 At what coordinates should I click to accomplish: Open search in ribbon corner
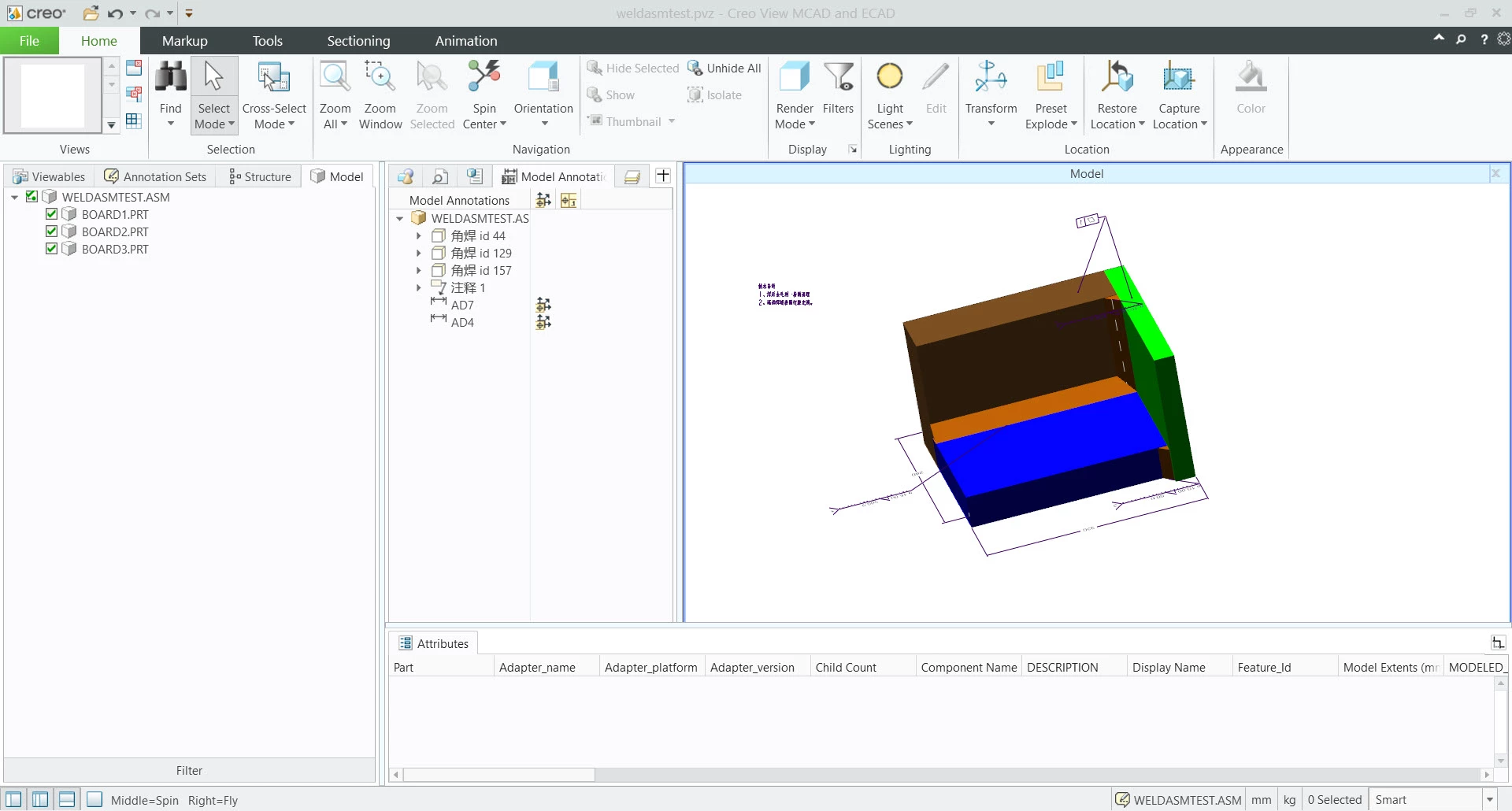(1461, 39)
